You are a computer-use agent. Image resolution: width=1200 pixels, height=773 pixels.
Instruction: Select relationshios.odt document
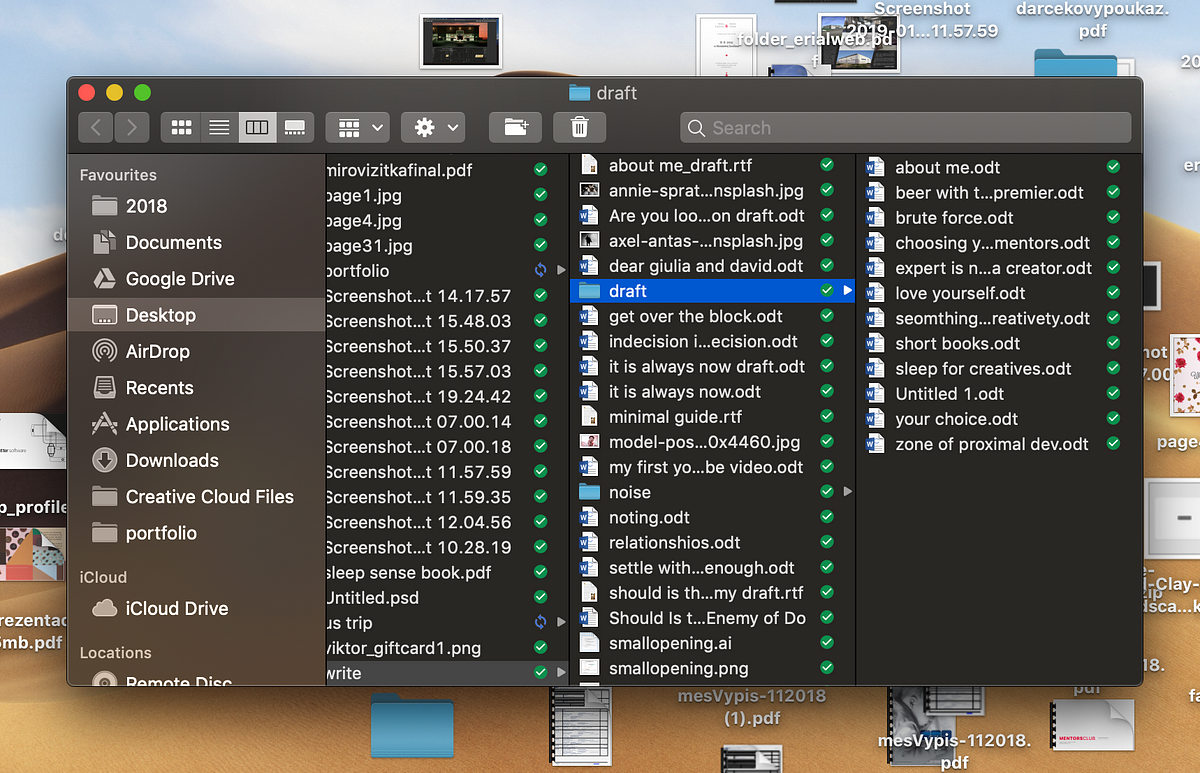[x=713, y=542]
